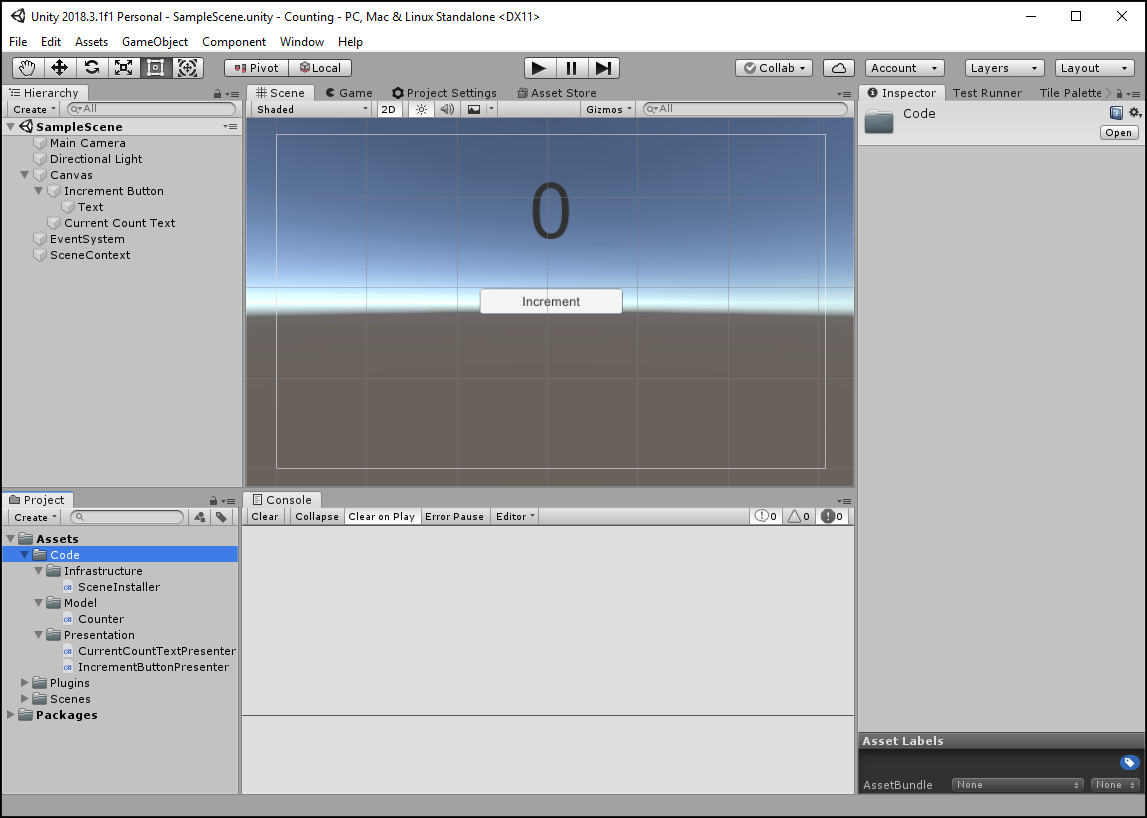Click the Asset Labels tag icon

(x=1129, y=762)
